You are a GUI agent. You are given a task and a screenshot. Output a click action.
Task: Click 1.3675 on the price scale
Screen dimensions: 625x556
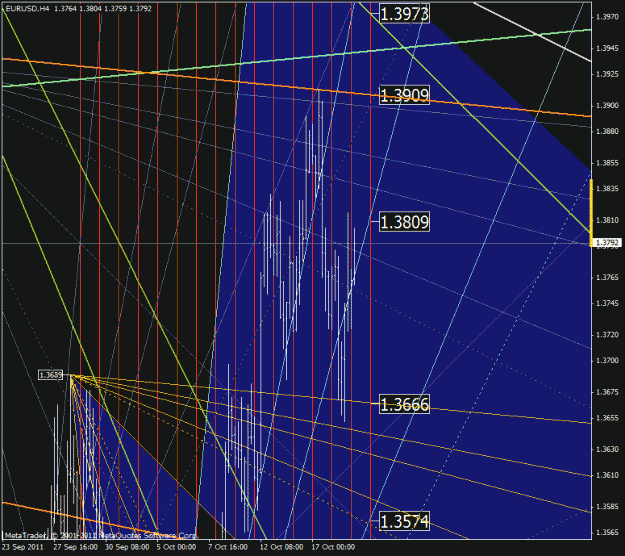(607, 392)
